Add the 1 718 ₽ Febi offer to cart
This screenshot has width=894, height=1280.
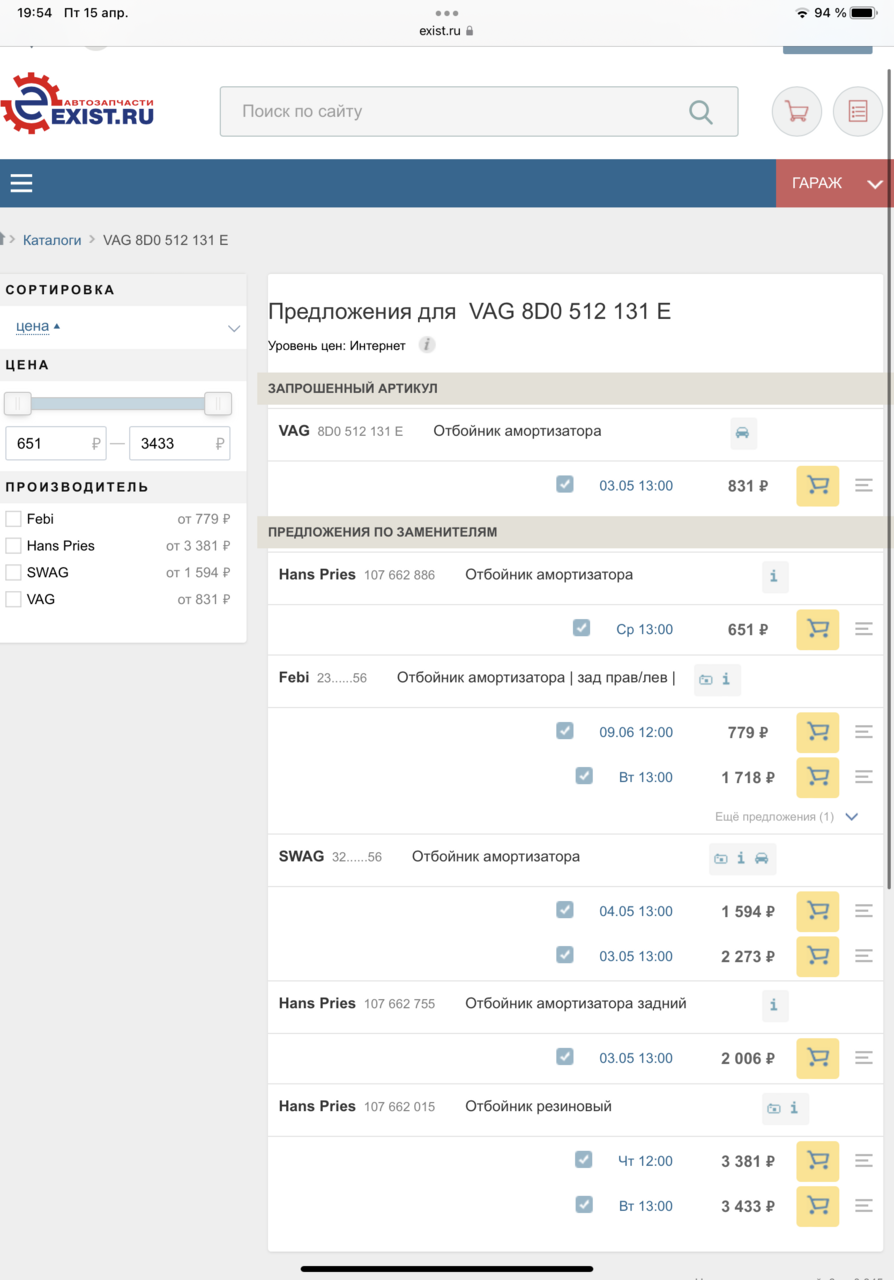818,777
